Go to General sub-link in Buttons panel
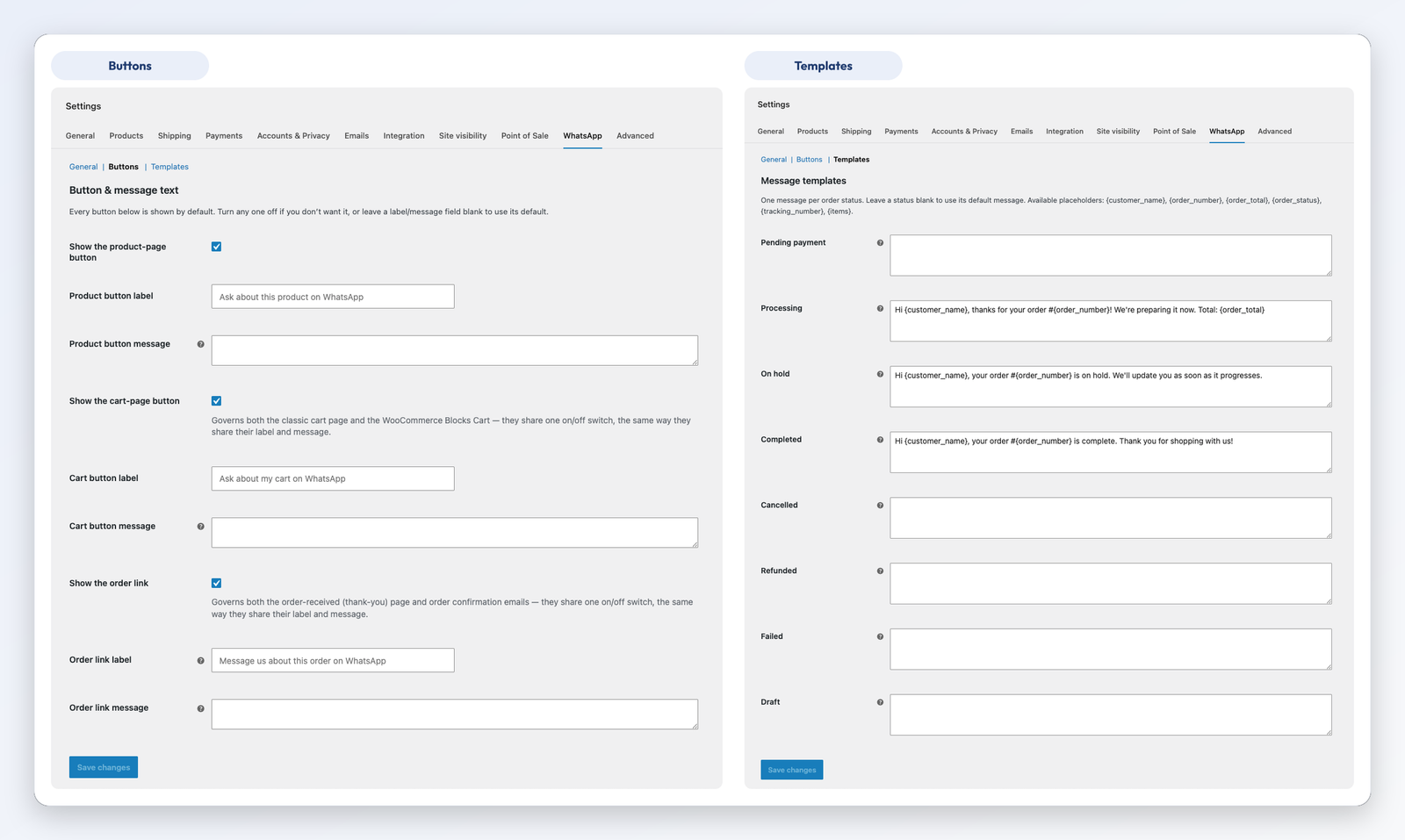 click(83, 167)
